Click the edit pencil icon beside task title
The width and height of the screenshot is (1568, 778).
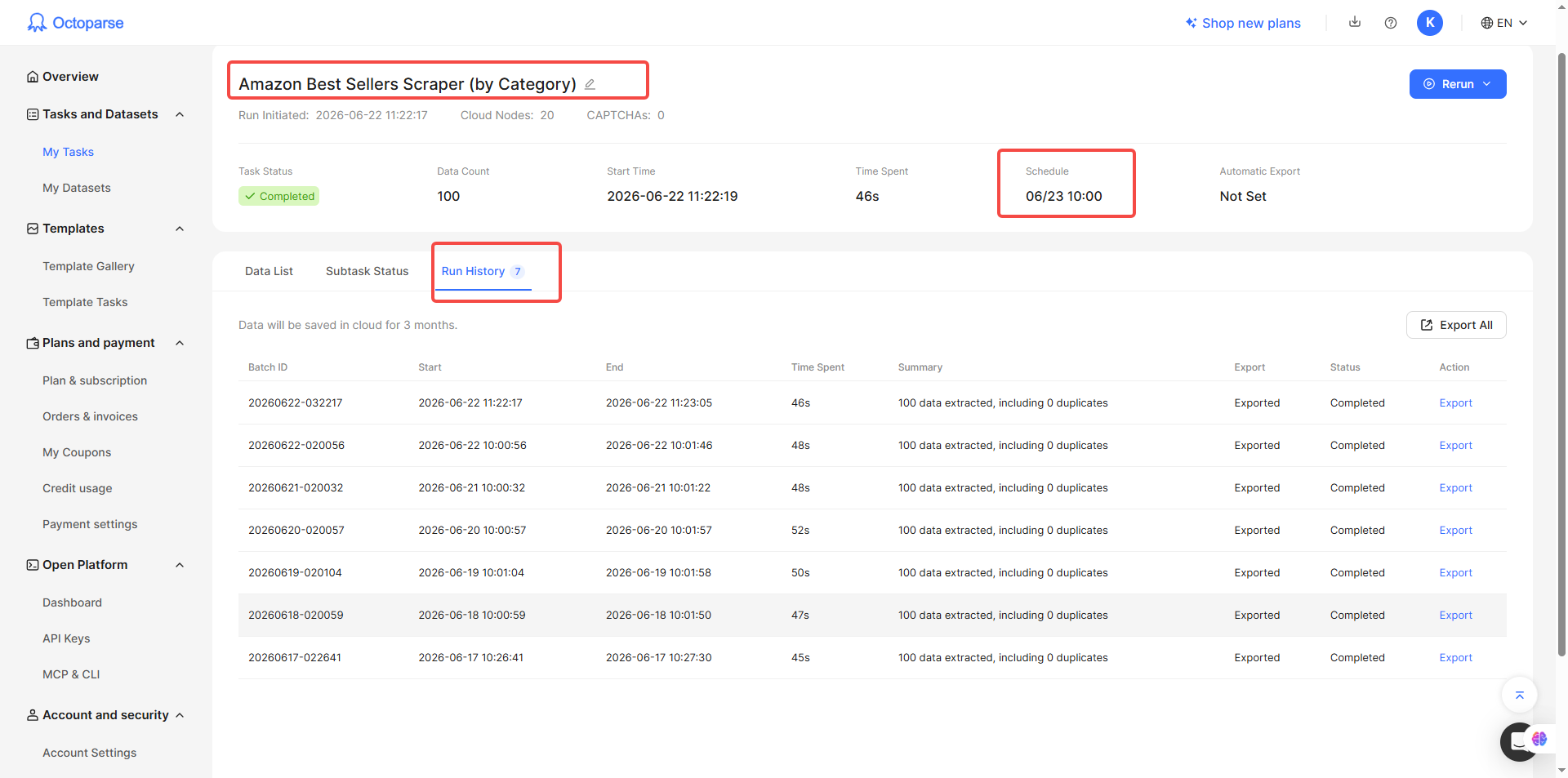tap(590, 84)
